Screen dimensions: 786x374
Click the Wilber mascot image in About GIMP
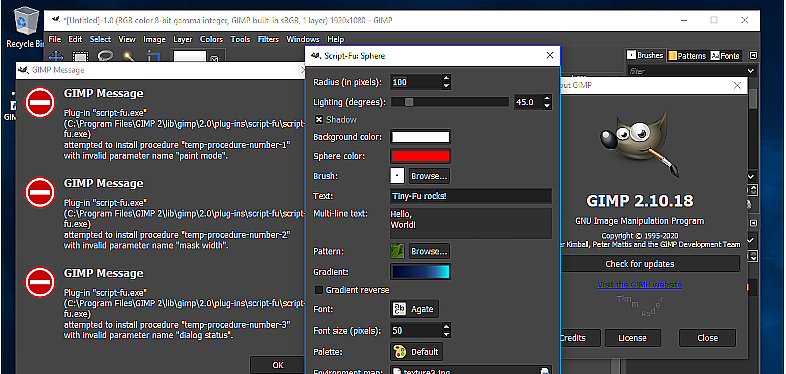(x=640, y=144)
